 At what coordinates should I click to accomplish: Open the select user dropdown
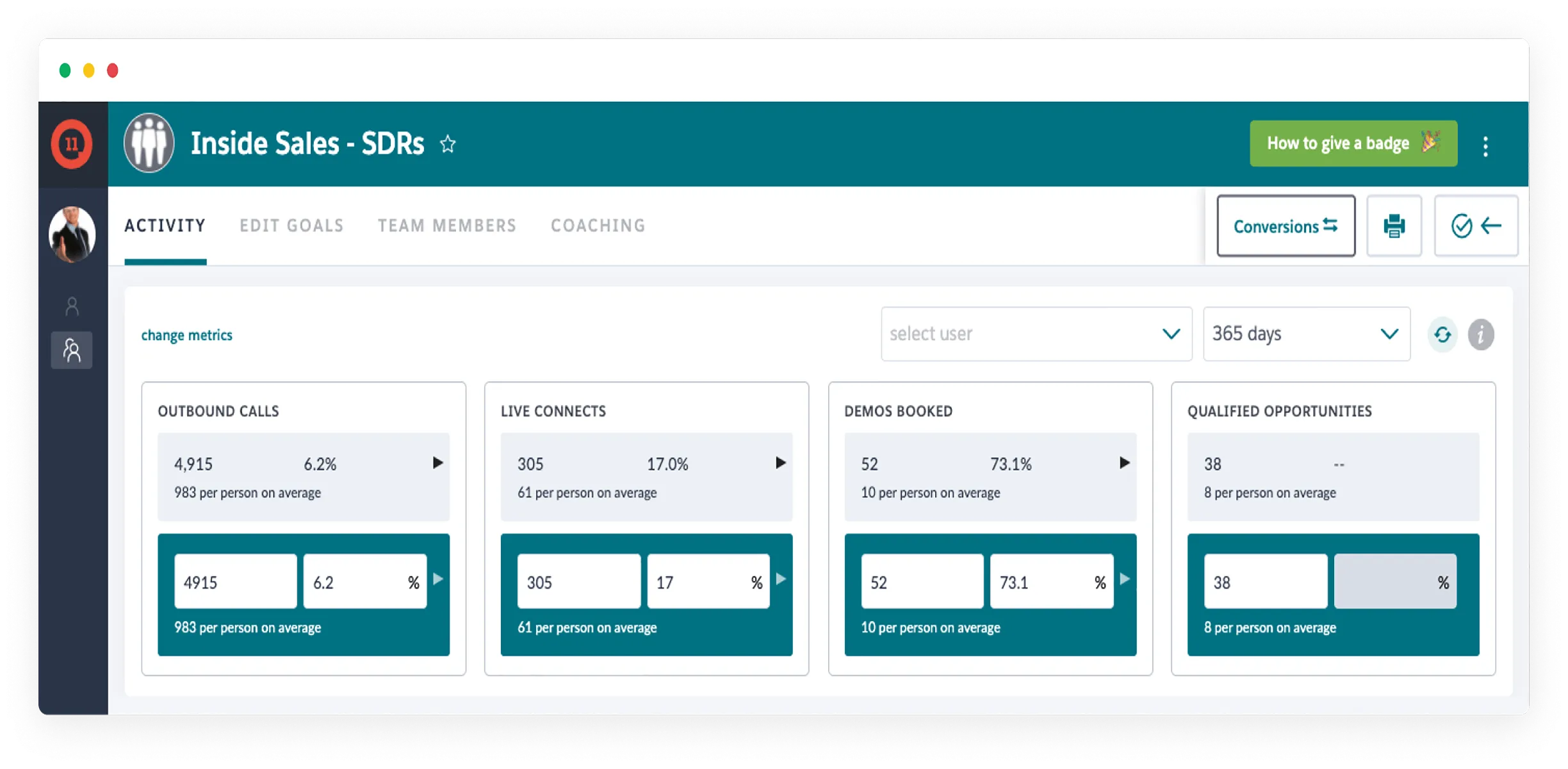pyautogui.click(x=1036, y=334)
